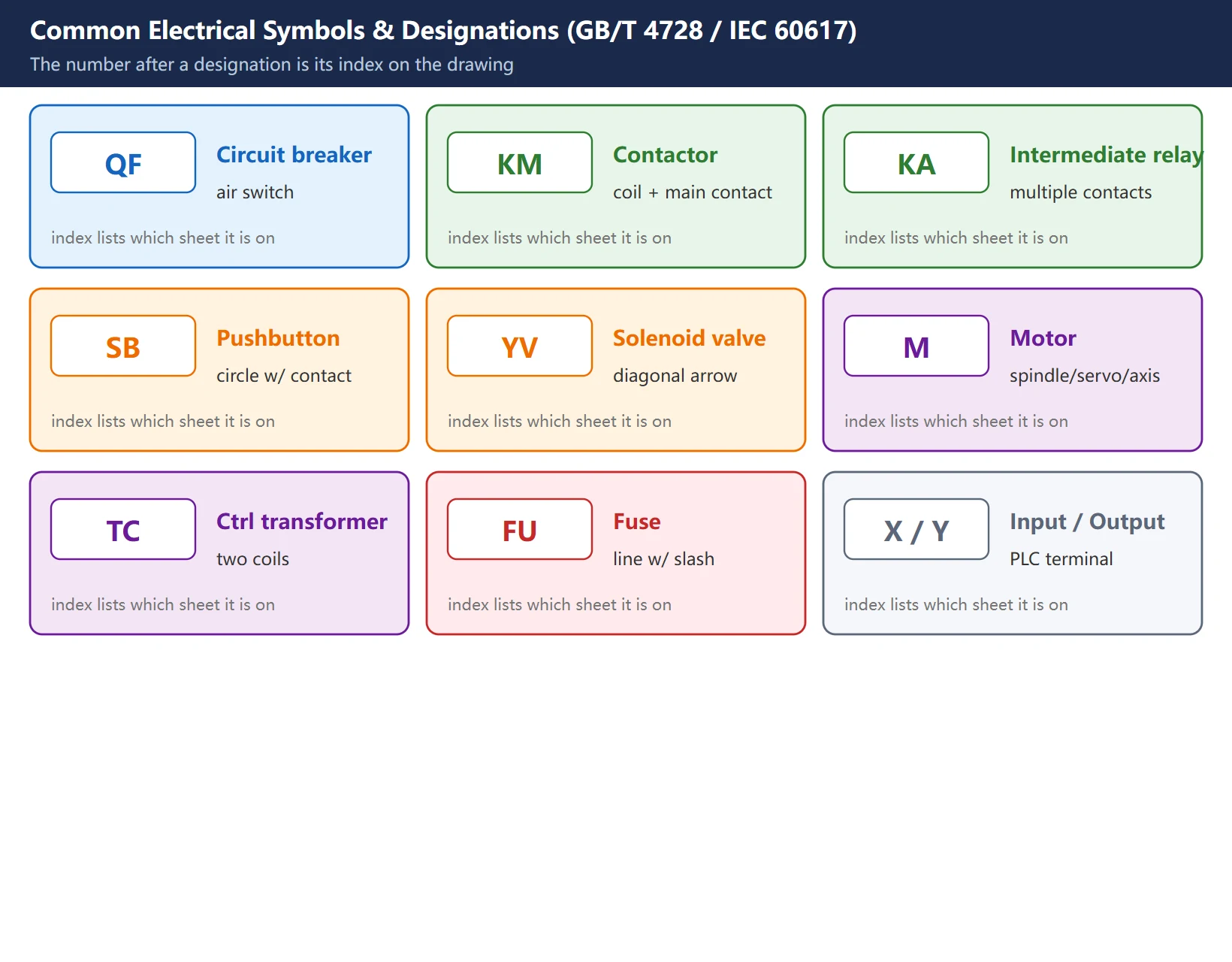Click 'line w/ slash' text
The height and width of the screenshot is (962, 1232).
tap(663, 559)
